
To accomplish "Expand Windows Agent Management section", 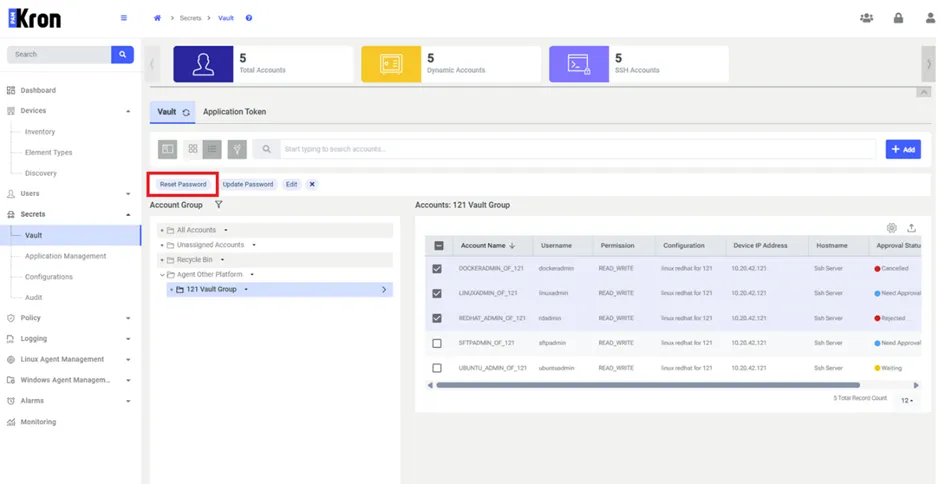I will [x=128, y=381].
